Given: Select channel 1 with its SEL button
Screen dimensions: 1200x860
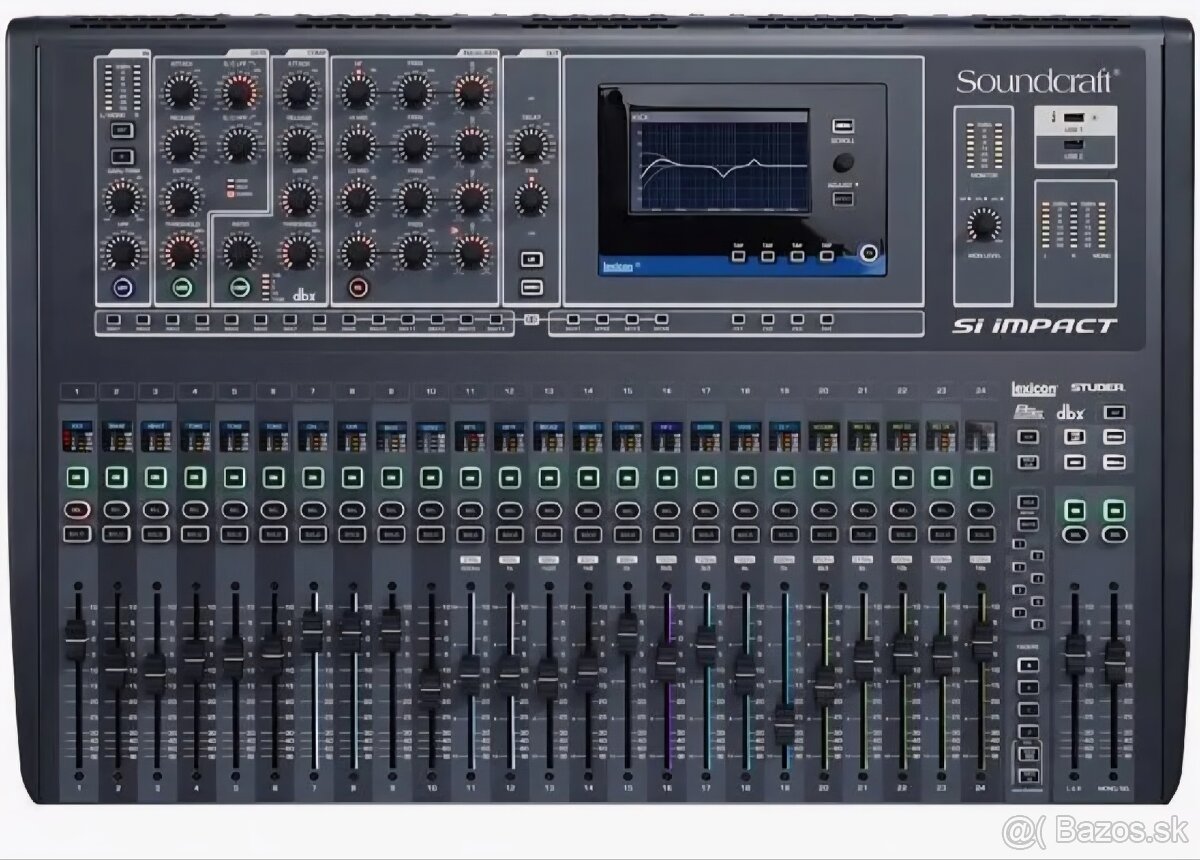Looking at the screenshot, I should [x=75, y=533].
